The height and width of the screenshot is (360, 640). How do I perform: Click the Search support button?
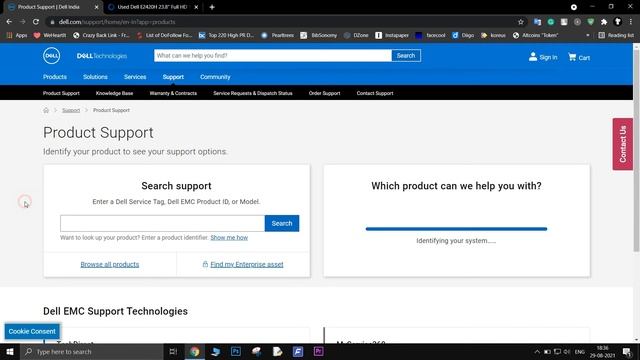point(282,223)
